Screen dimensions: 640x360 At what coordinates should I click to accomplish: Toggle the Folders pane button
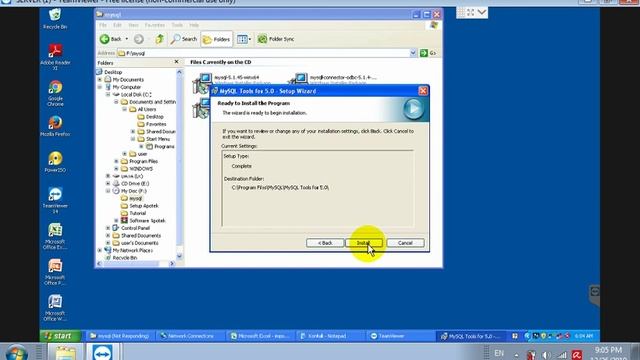pos(216,39)
